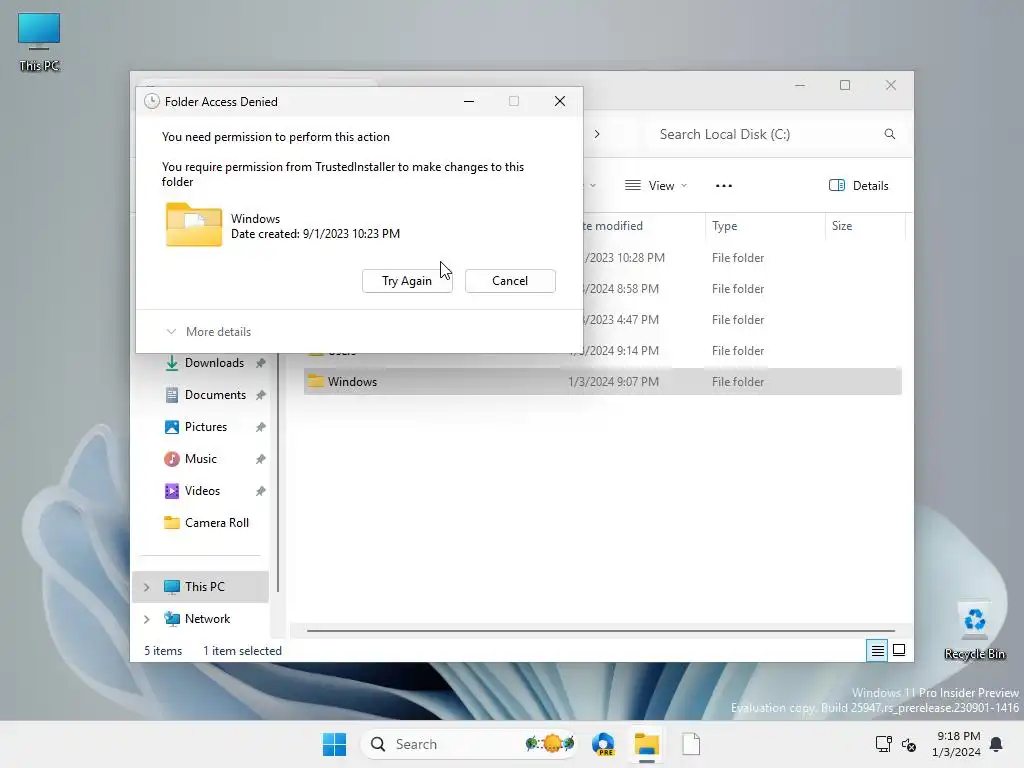Open Microsoft Edge Preview from taskbar
Image resolution: width=1024 pixels, height=768 pixels.
[x=603, y=744]
